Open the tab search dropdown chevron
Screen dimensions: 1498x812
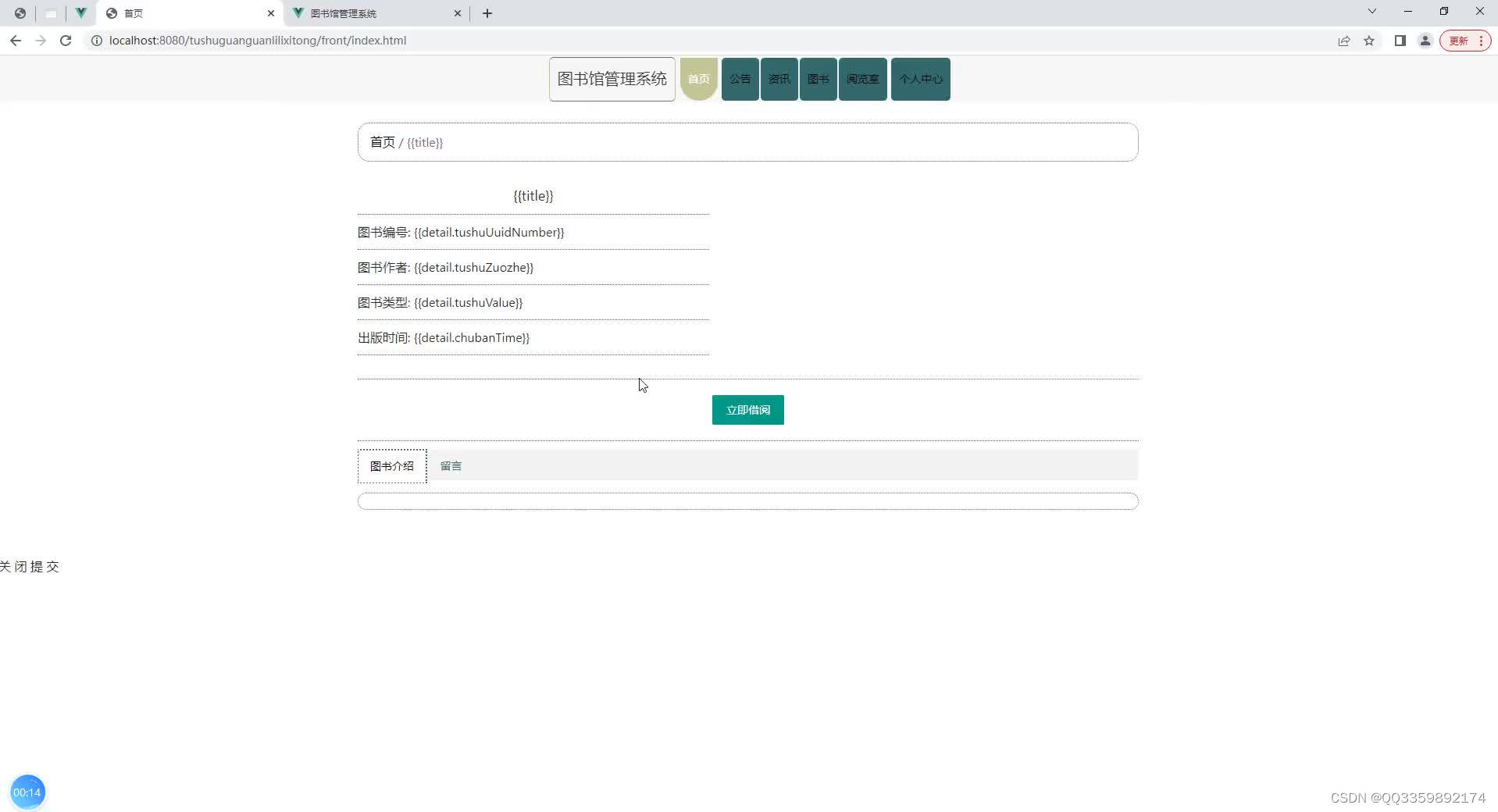point(1371,12)
